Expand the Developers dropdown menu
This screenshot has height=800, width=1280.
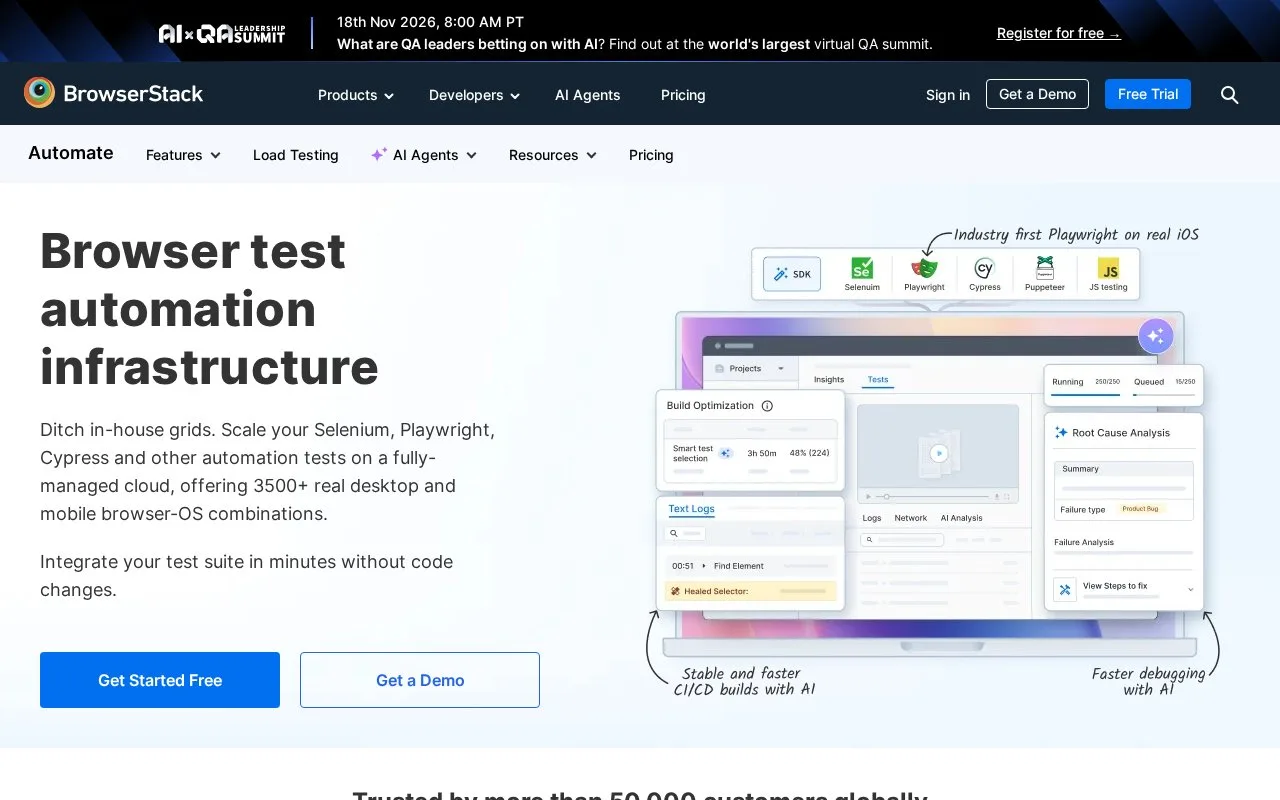[475, 95]
